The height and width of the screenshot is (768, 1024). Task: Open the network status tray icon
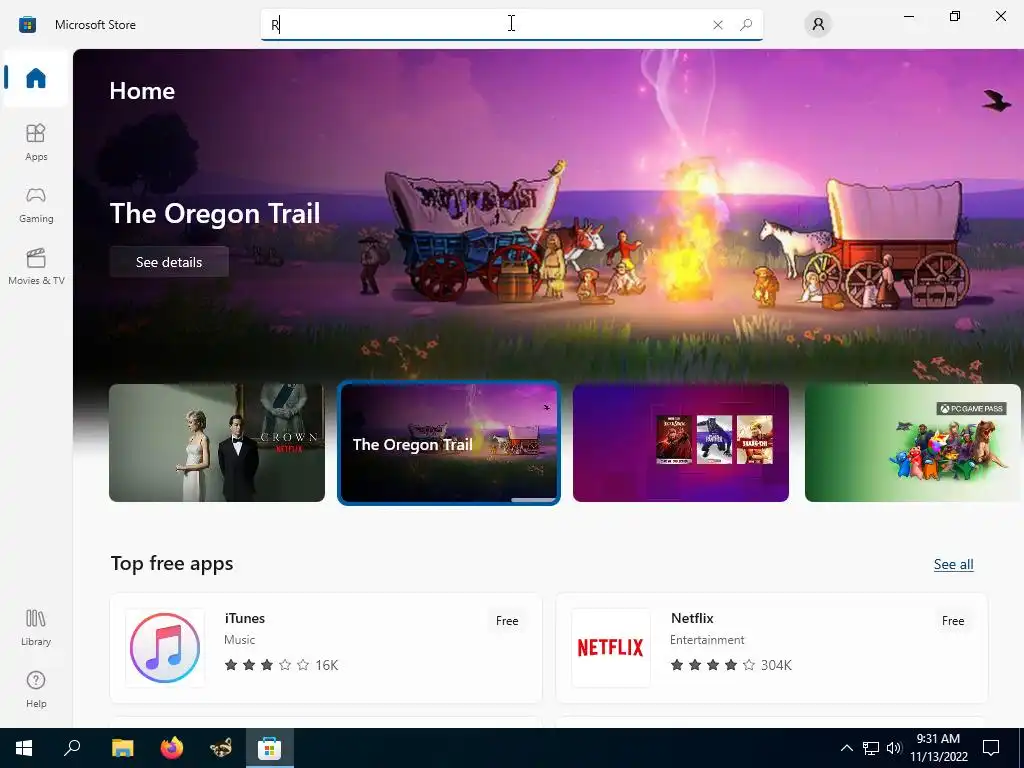pyautogui.click(x=871, y=748)
